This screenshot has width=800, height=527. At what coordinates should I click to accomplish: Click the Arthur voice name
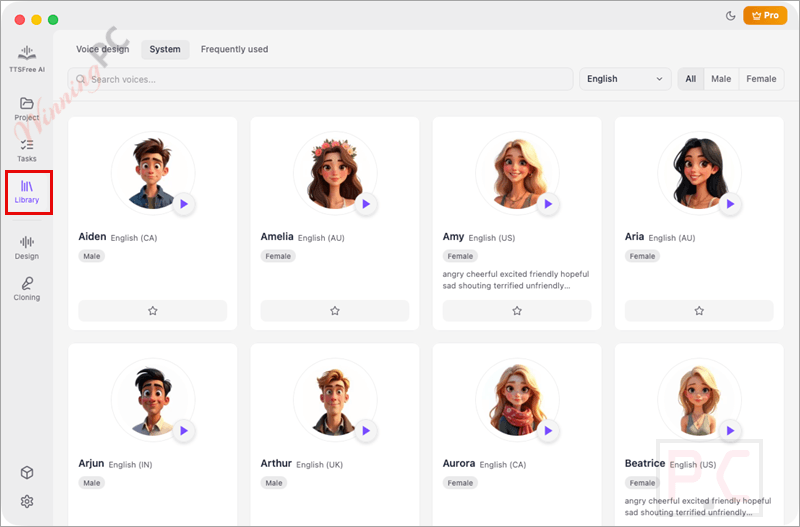click(x=276, y=463)
